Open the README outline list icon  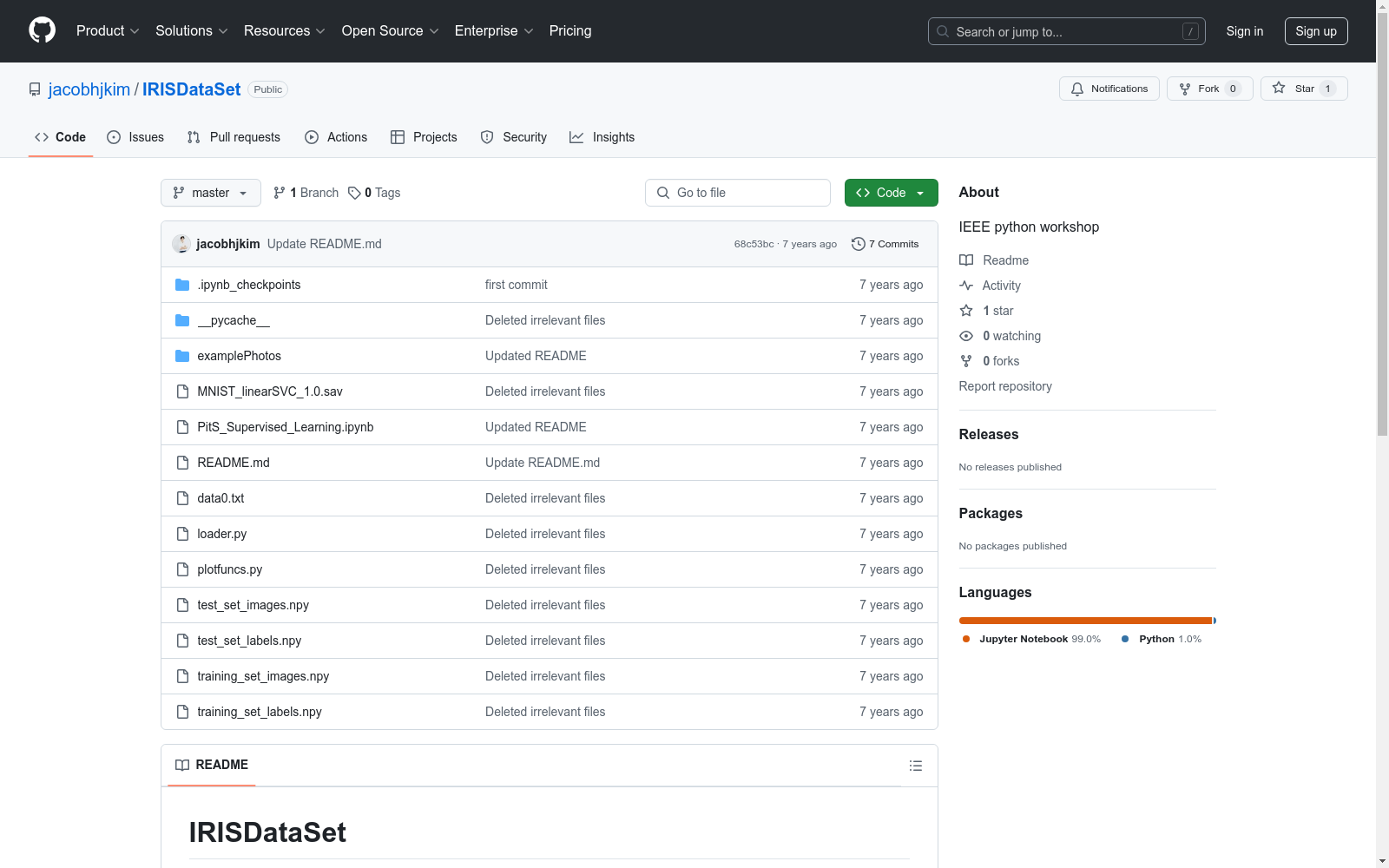point(916,766)
